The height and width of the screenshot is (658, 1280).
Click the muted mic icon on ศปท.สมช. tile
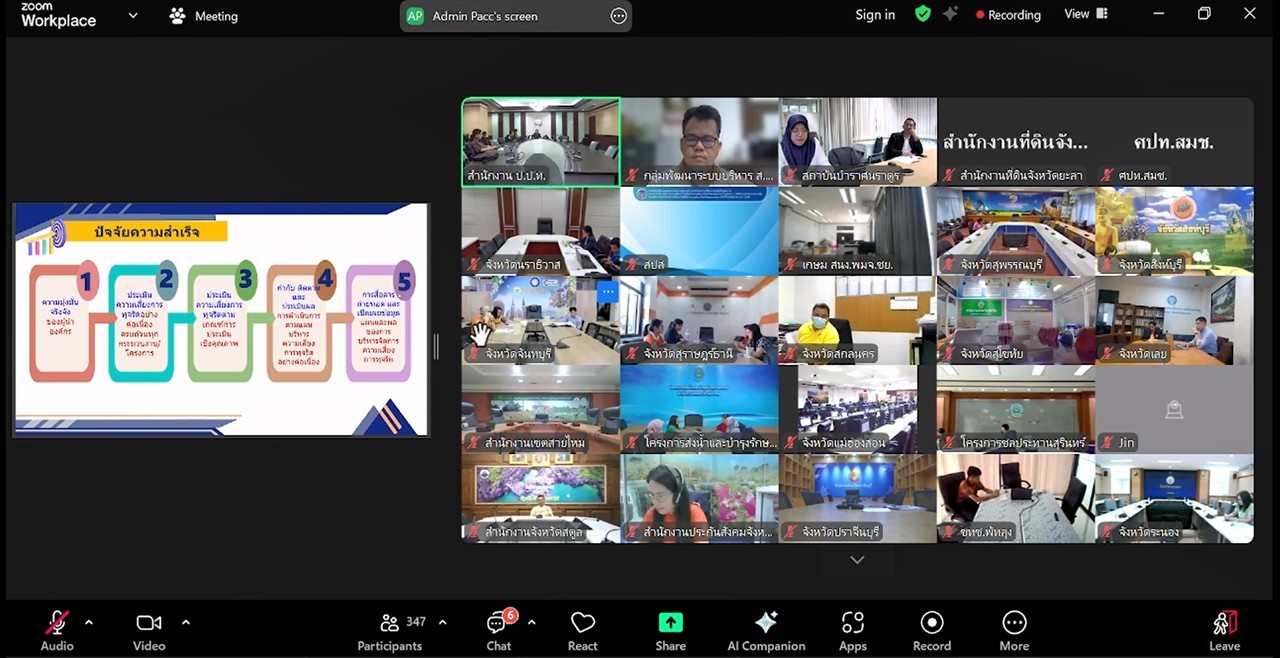coord(1108,176)
